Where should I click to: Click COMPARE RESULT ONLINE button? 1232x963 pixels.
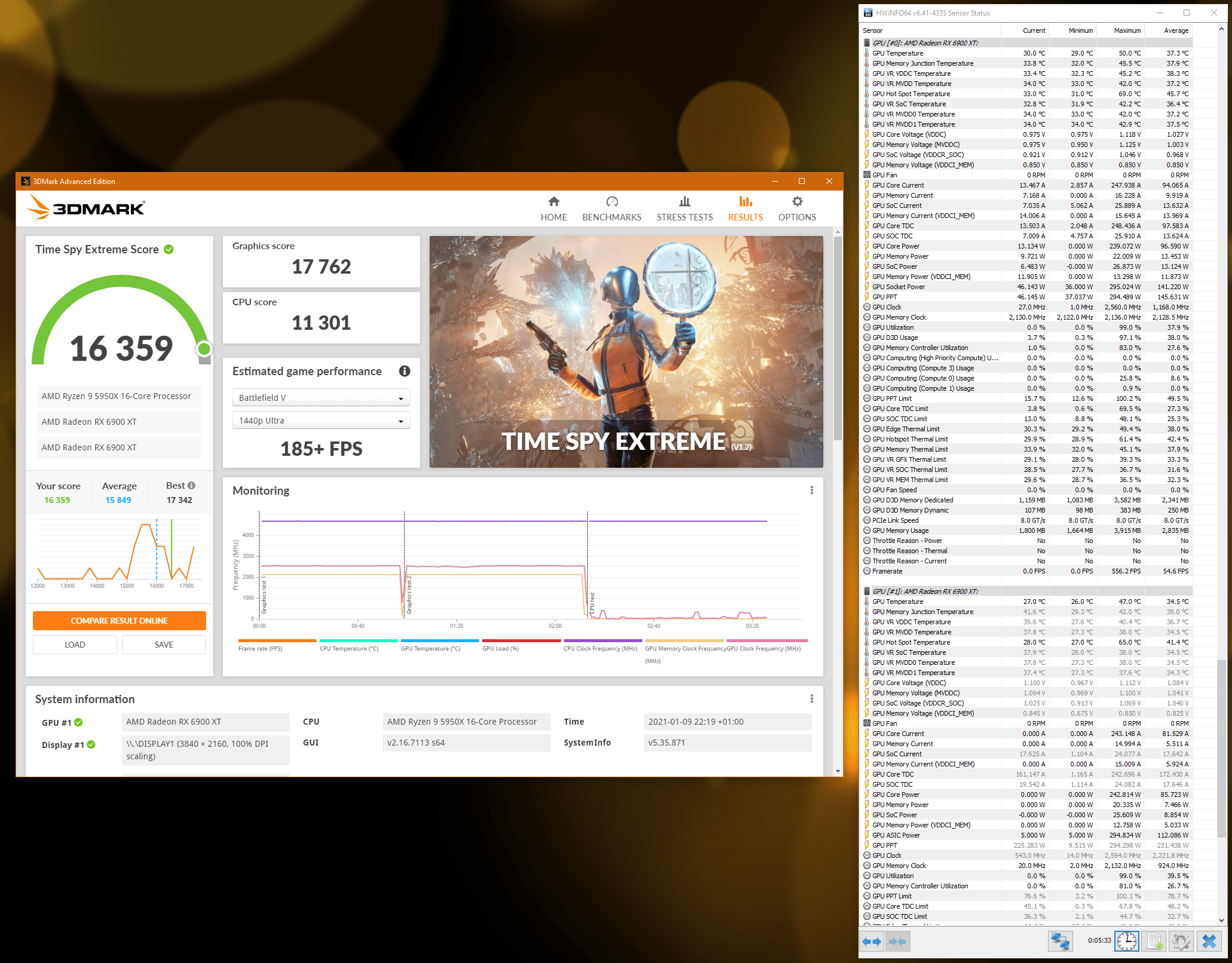point(119,621)
